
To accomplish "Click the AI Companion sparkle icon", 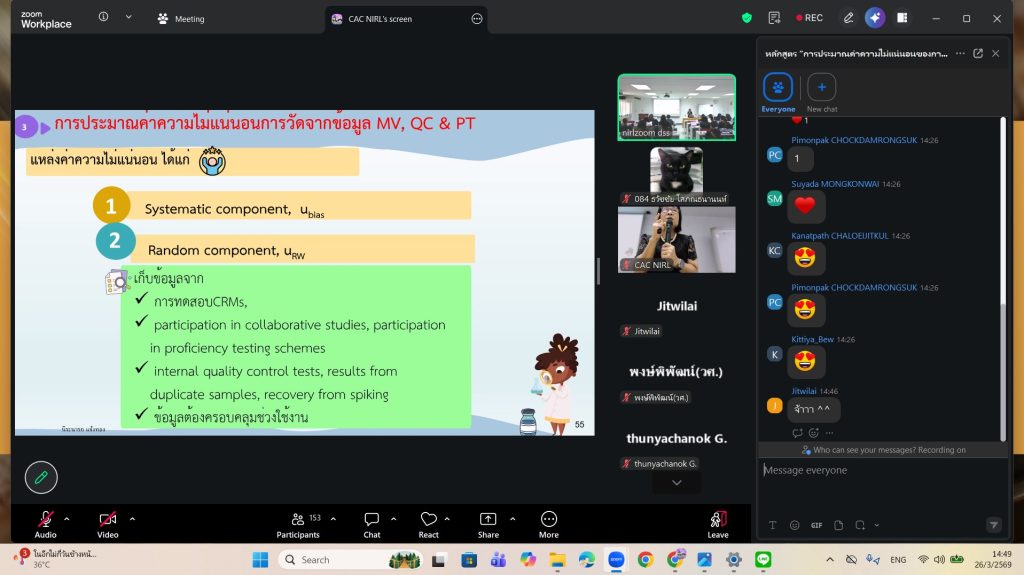I will [x=875, y=18].
